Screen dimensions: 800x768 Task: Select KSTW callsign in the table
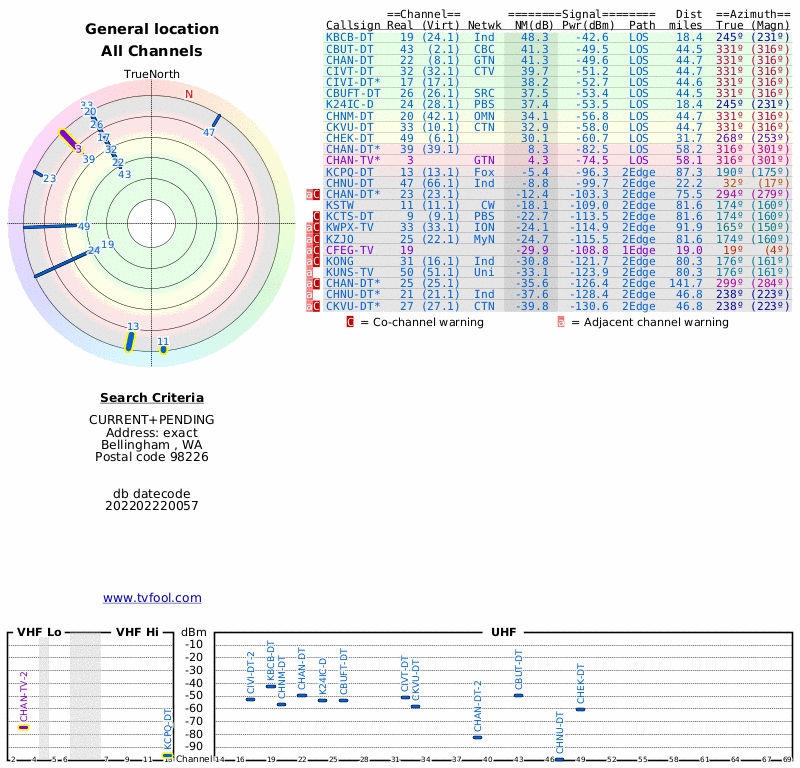tap(340, 205)
